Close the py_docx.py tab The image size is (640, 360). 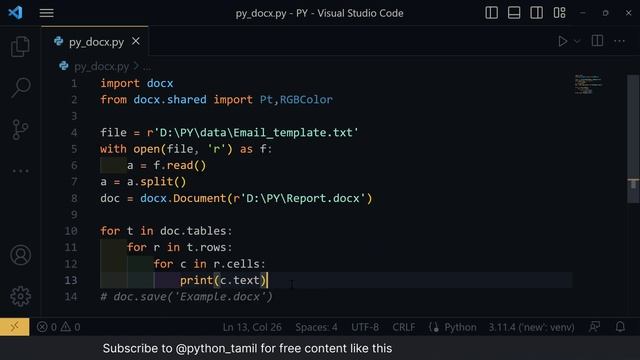click(136, 41)
